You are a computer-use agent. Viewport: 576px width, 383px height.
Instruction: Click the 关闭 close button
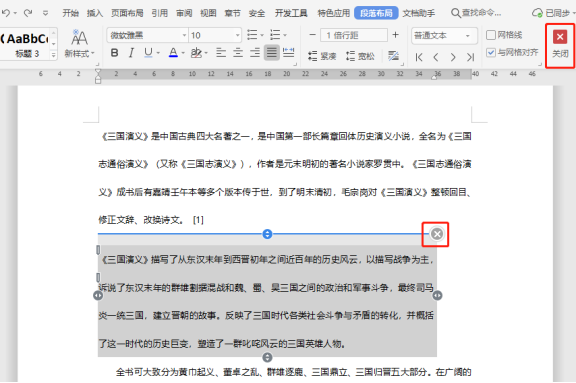pyautogui.click(x=560, y=45)
